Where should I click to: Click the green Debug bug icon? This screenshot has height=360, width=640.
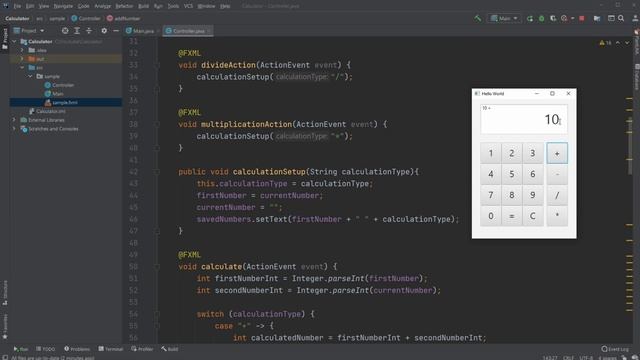coord(542,18)
